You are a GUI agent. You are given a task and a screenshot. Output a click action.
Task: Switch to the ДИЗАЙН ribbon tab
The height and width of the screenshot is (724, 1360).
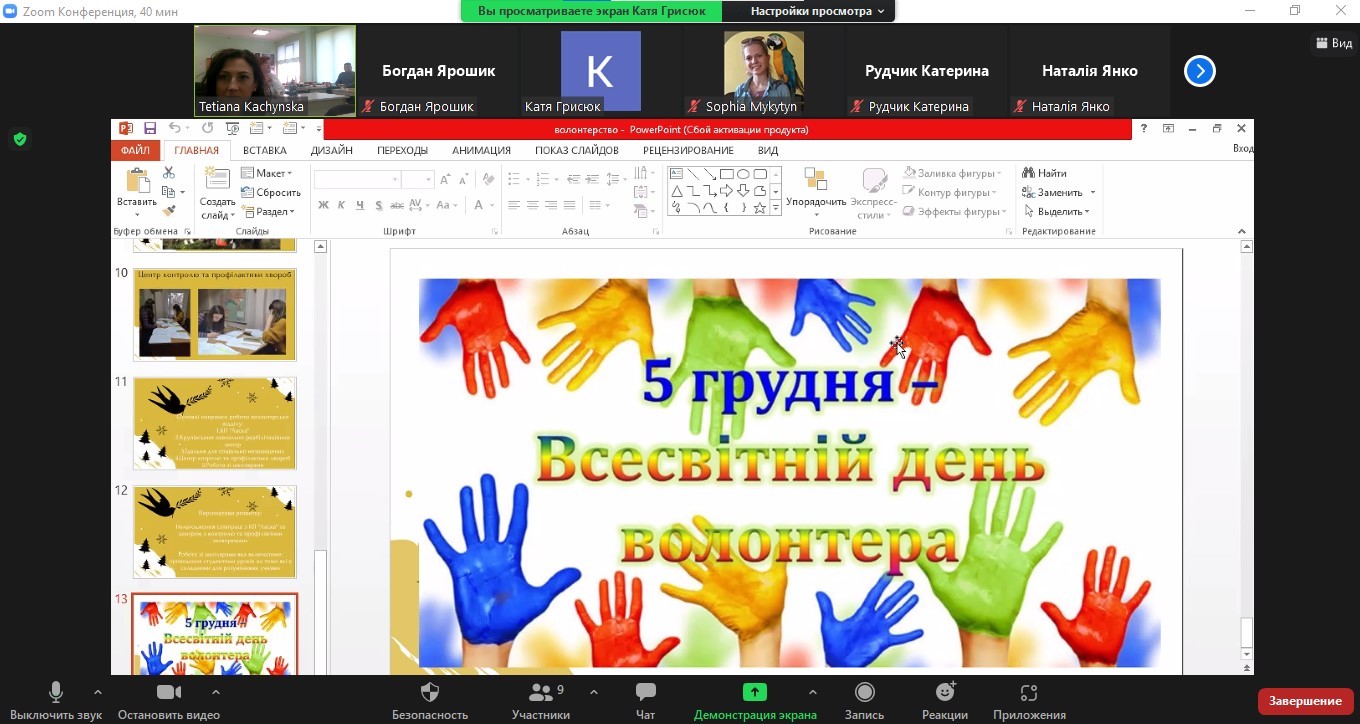click(x=331, y=150)
